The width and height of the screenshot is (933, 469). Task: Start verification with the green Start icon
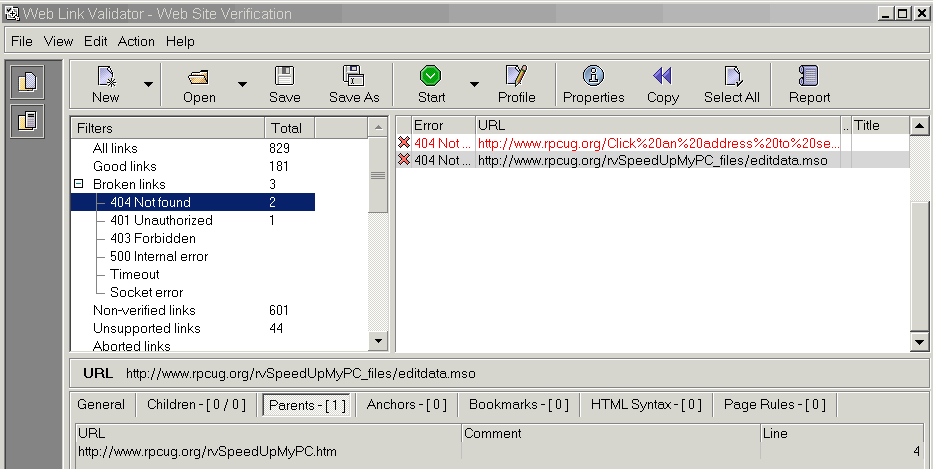click(x=430, y=76)
